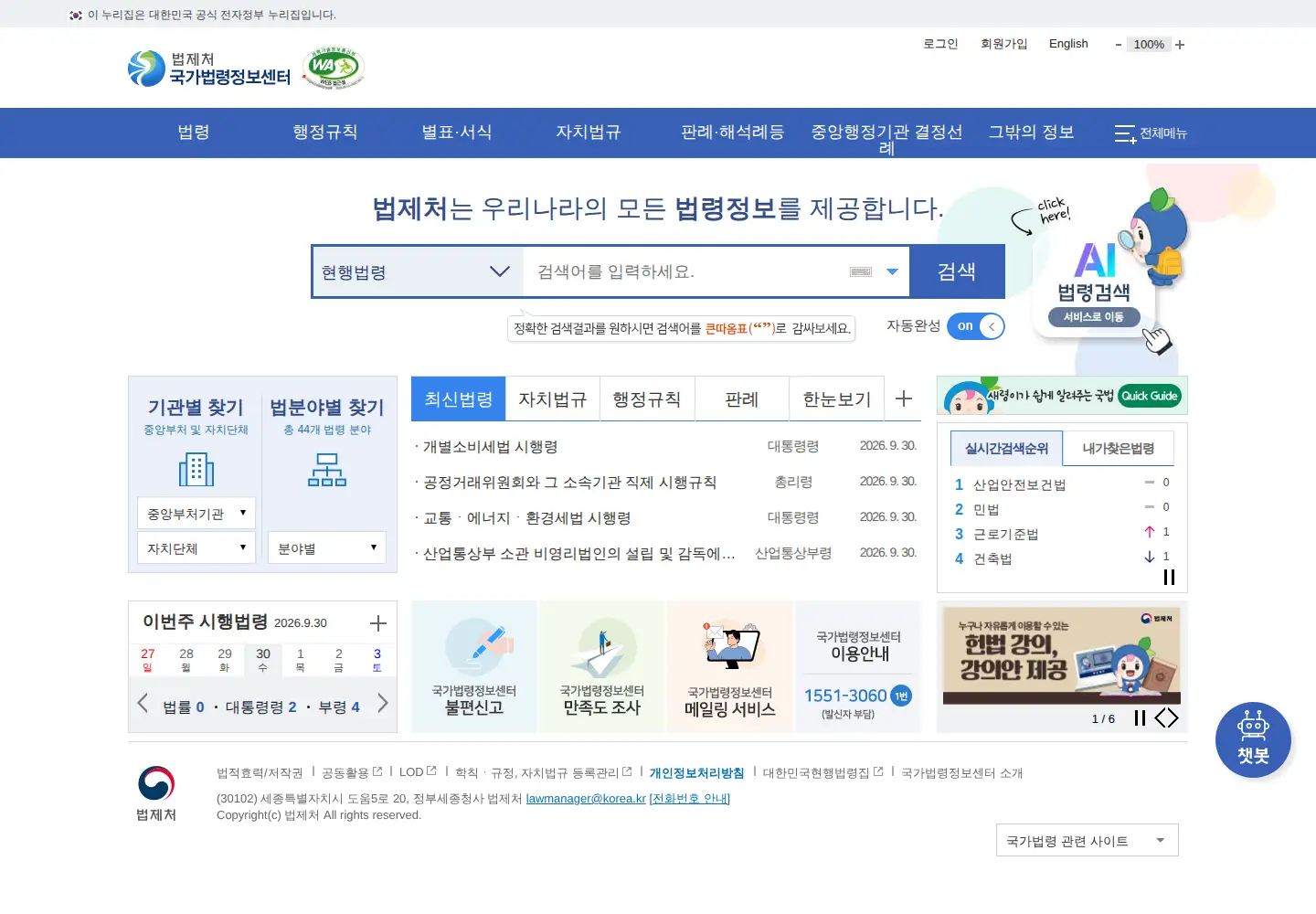The width and height of the screenshot is (1316, 914).
Task: Click the search keyword input field
Action: 685,271
